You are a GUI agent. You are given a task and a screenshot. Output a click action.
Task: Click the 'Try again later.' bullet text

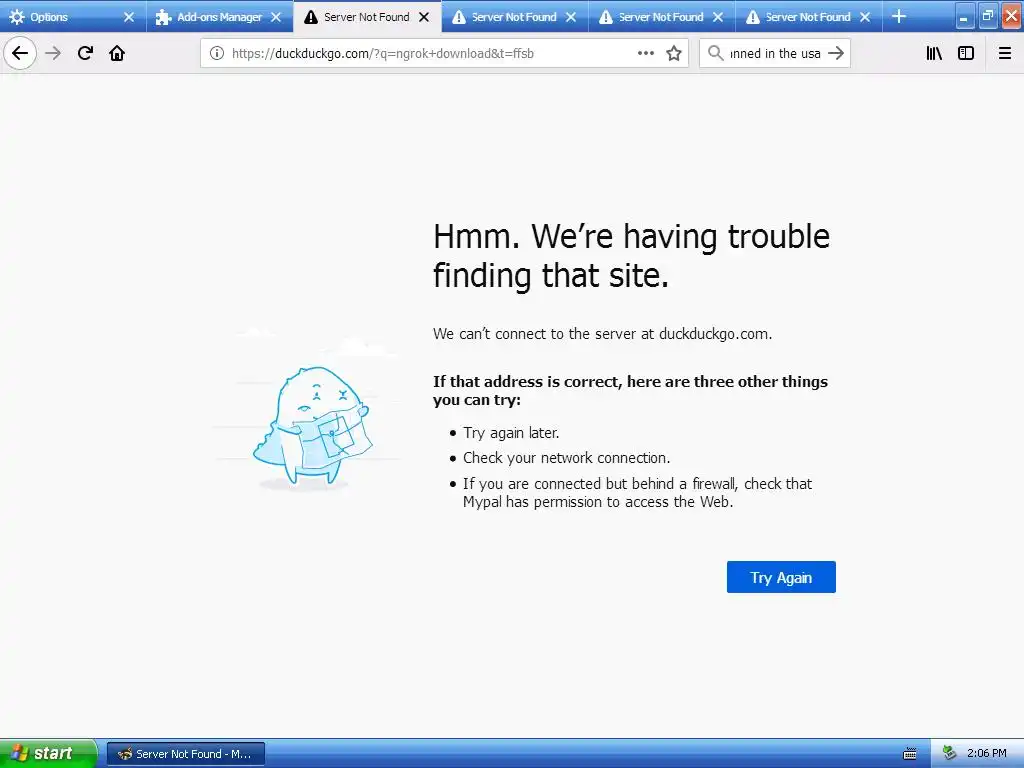[511, 433]
